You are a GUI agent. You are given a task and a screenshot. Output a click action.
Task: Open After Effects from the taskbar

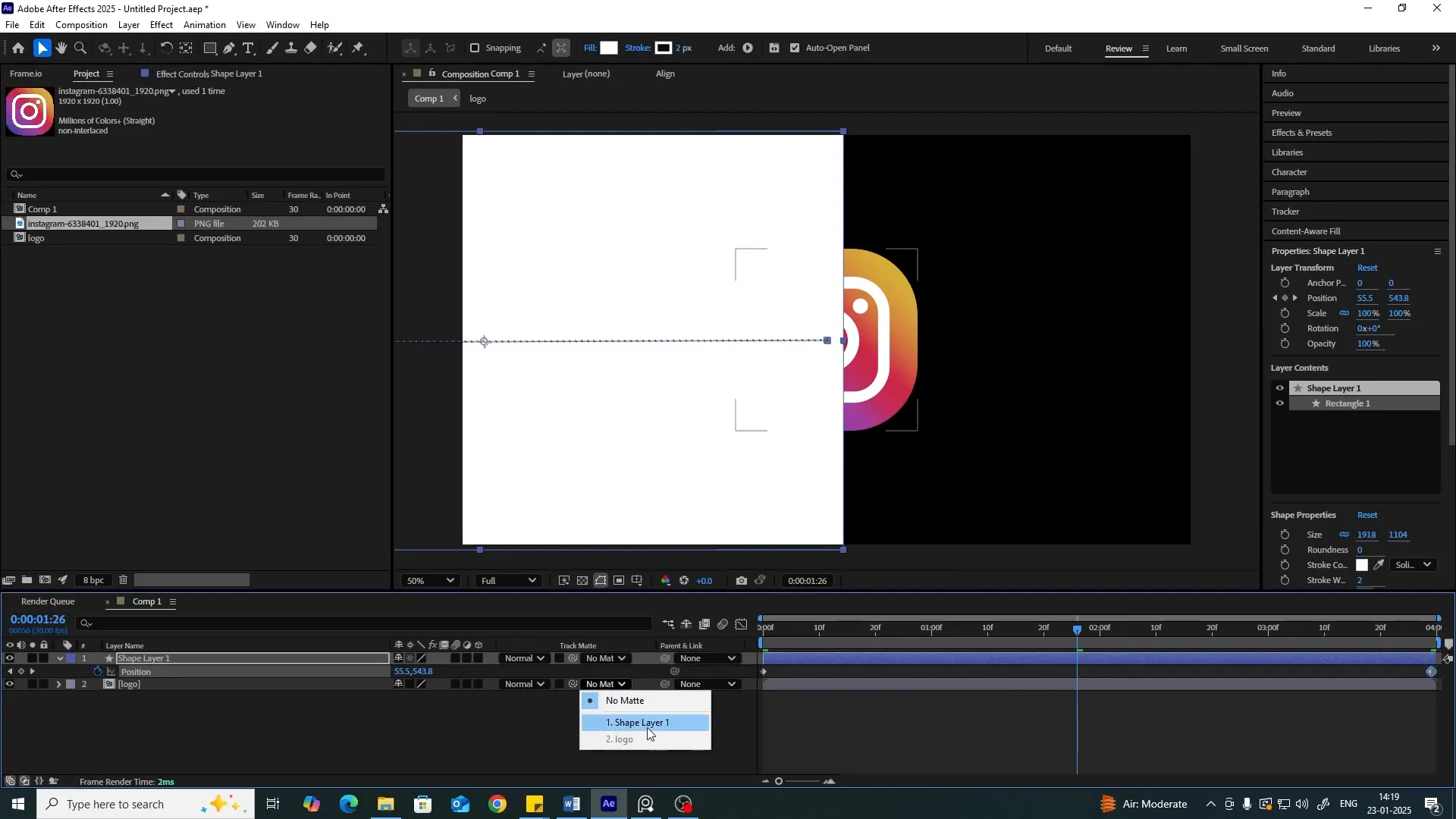[x=609, y=804]
